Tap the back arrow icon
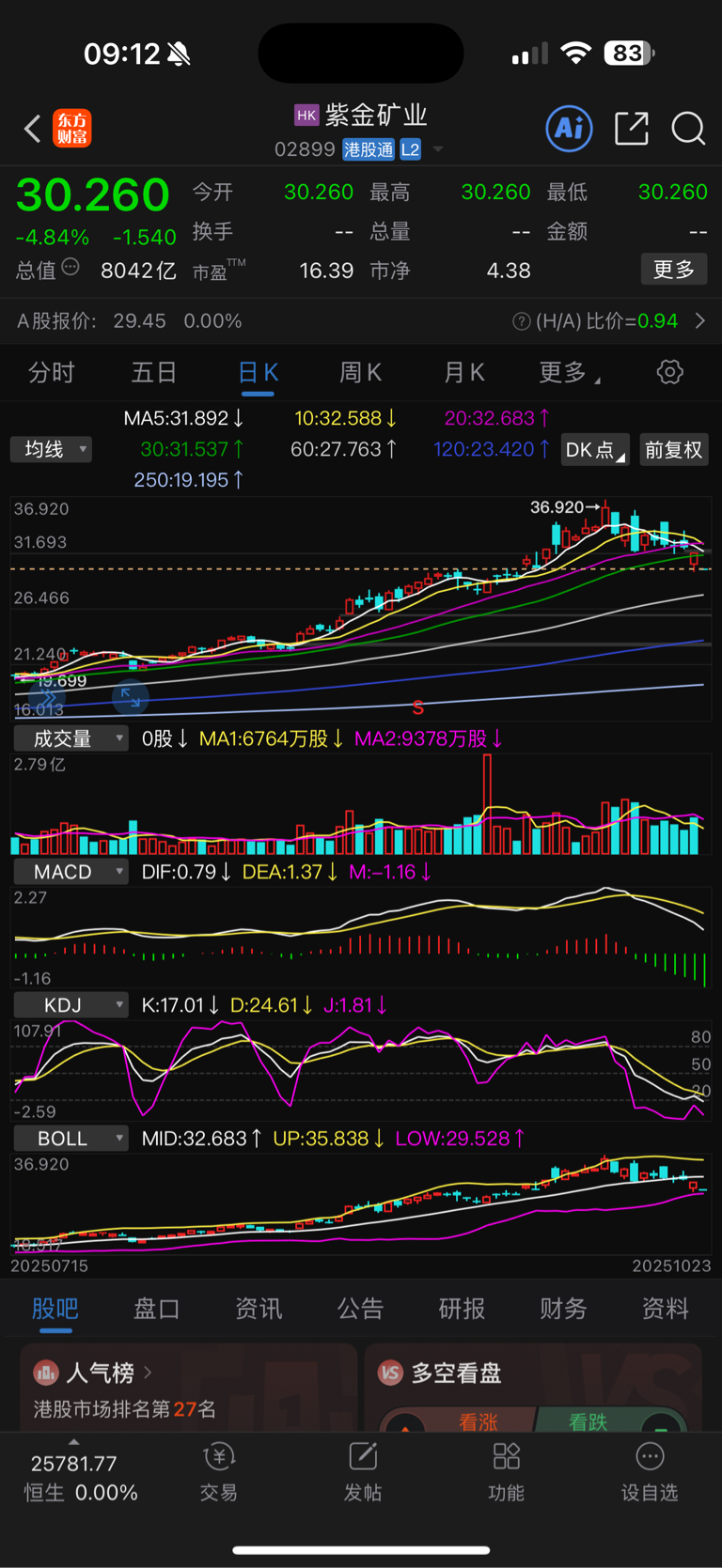 pyautogui.click(x=33, y=129)
